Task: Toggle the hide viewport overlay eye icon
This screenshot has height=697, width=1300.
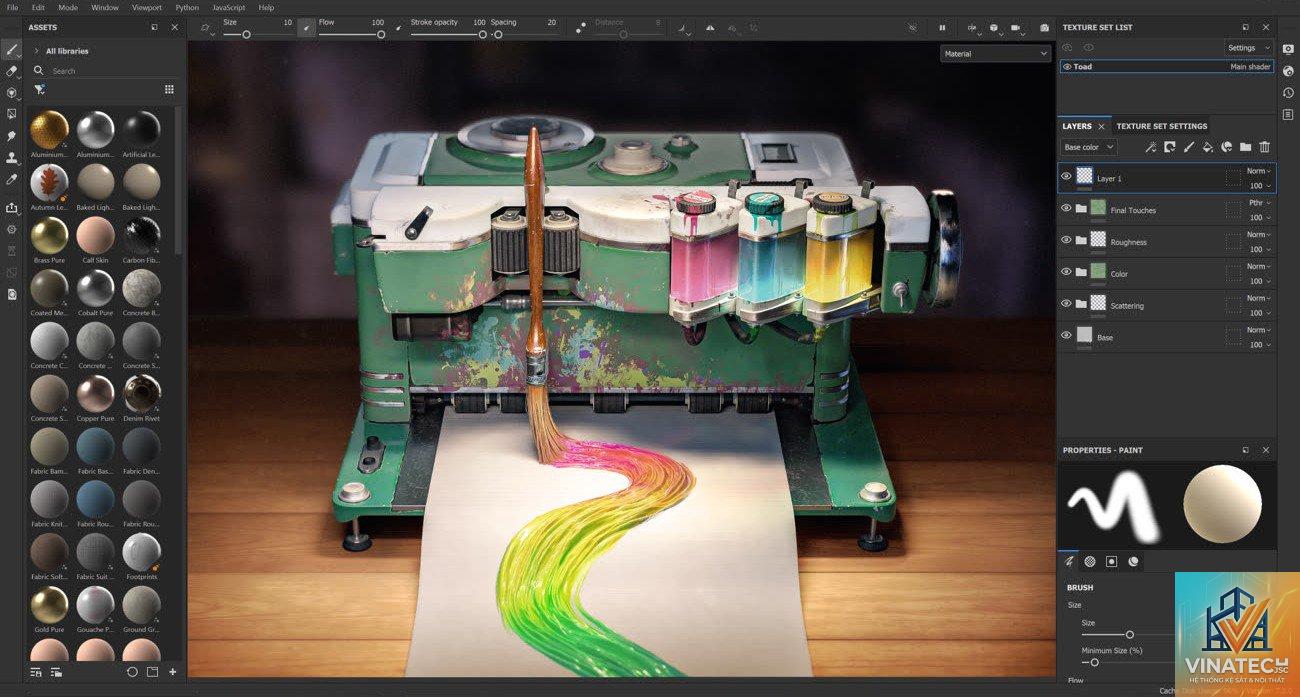Action: coord(912,28)
